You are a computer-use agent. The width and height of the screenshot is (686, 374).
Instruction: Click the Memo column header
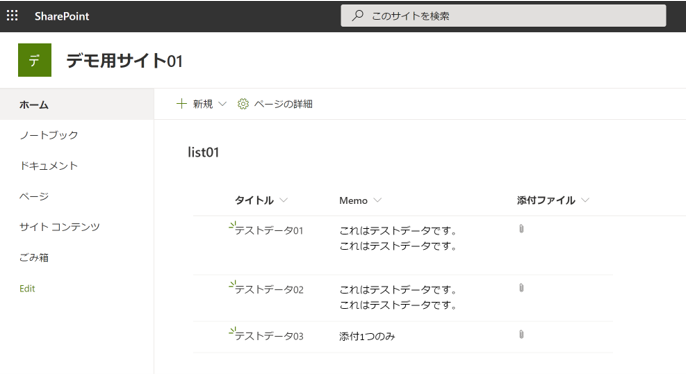pyautogui.click(x=353, y=200)
